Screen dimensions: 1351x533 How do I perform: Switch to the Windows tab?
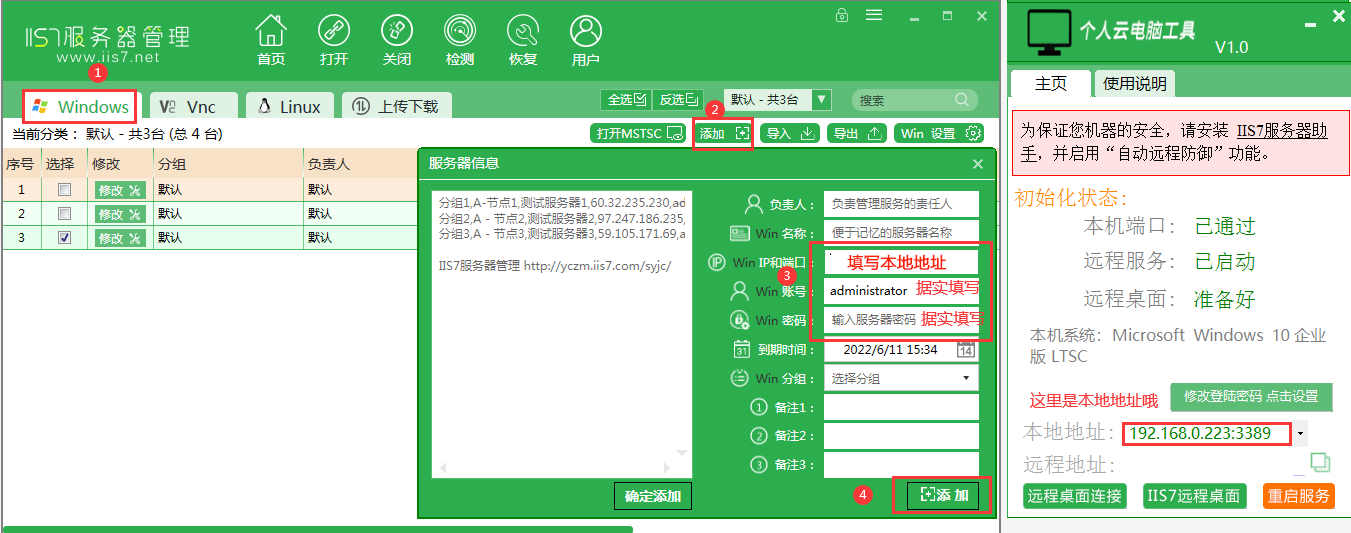pyautogui.click(x=80, y=106)
